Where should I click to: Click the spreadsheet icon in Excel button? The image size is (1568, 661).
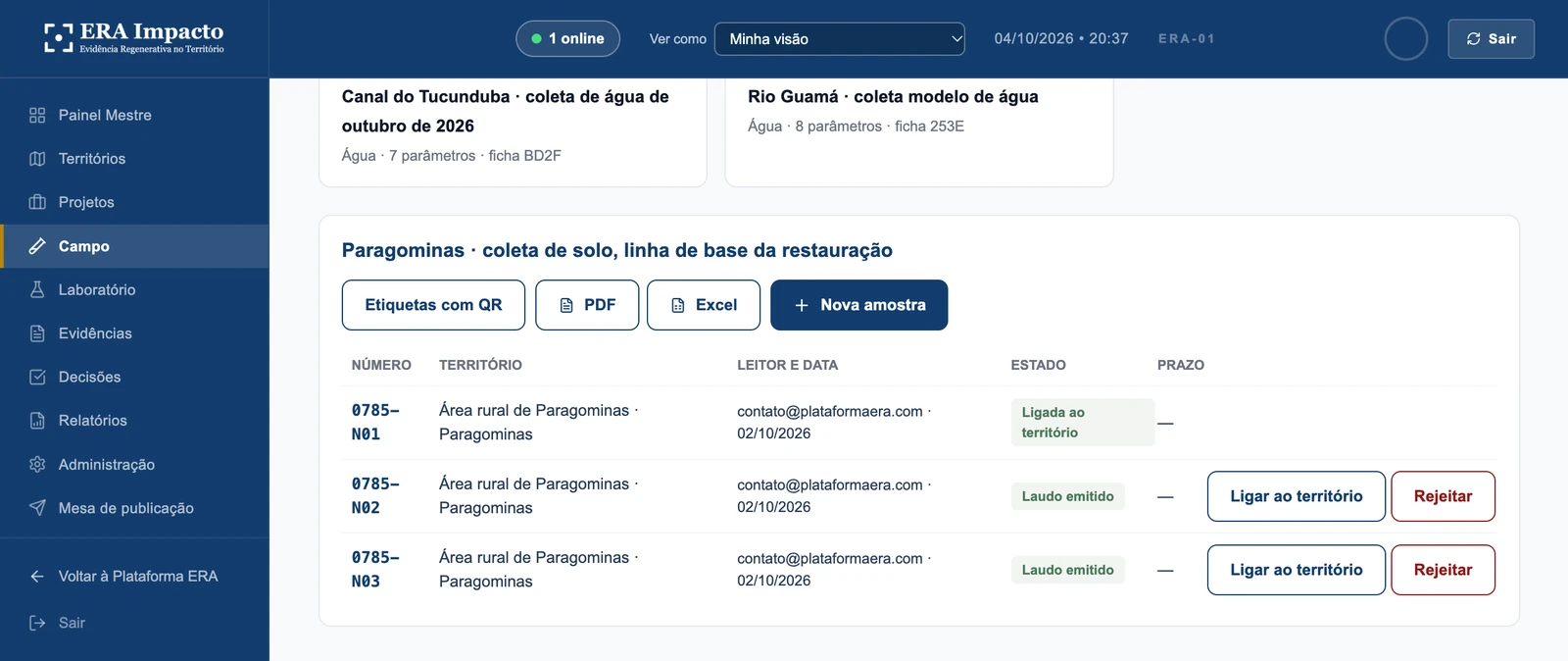click(678, 306)
